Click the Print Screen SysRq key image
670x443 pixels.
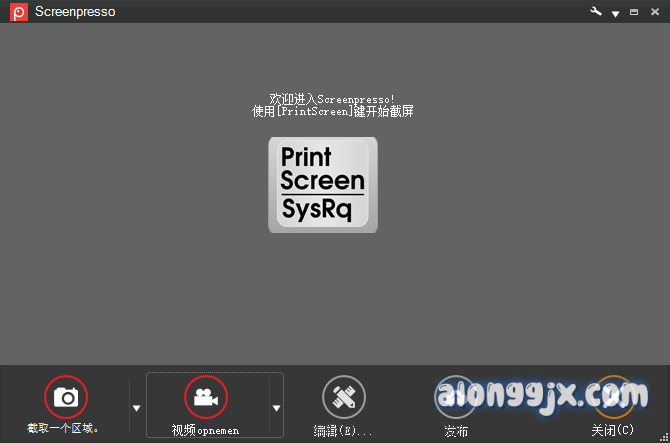click(x=322, y=185)
